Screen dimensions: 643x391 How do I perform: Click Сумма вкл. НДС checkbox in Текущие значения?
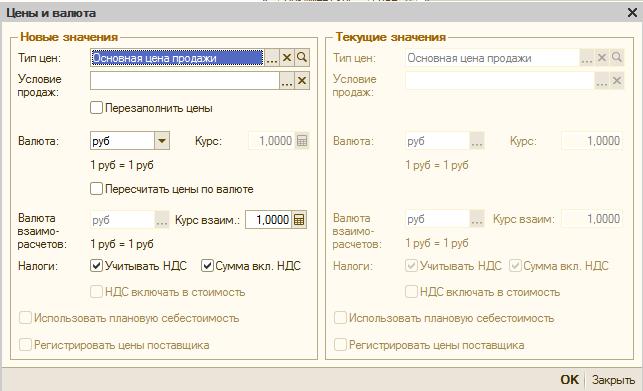pos(515,266)
